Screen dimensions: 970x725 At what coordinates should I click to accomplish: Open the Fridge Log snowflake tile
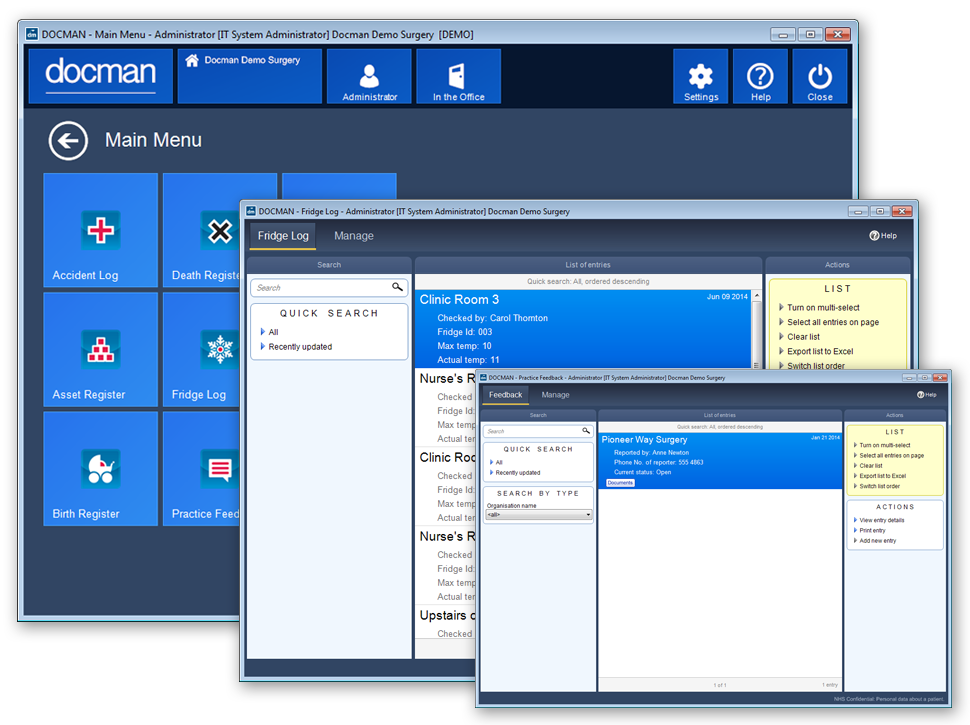point(202,350)
